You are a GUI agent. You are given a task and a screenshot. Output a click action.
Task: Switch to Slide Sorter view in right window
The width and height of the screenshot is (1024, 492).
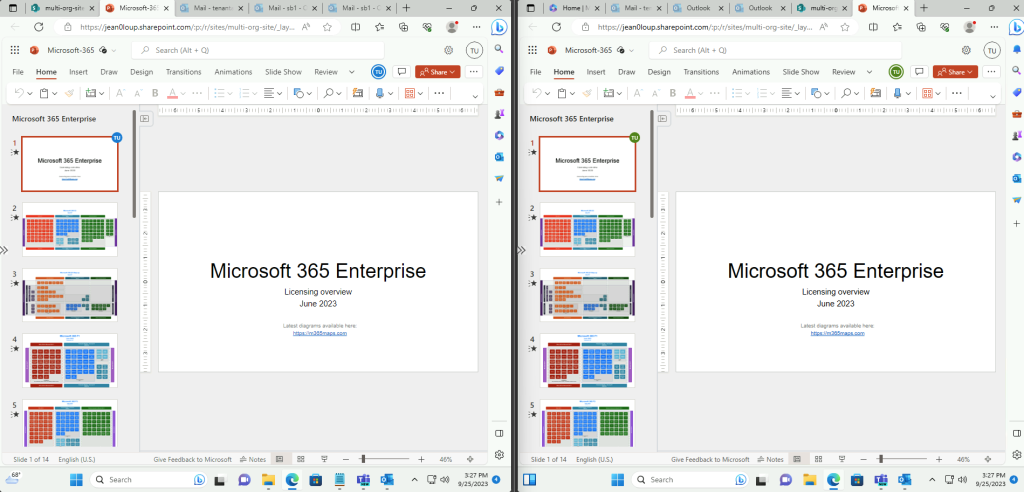pyautogui.click(x=818, y=459)
